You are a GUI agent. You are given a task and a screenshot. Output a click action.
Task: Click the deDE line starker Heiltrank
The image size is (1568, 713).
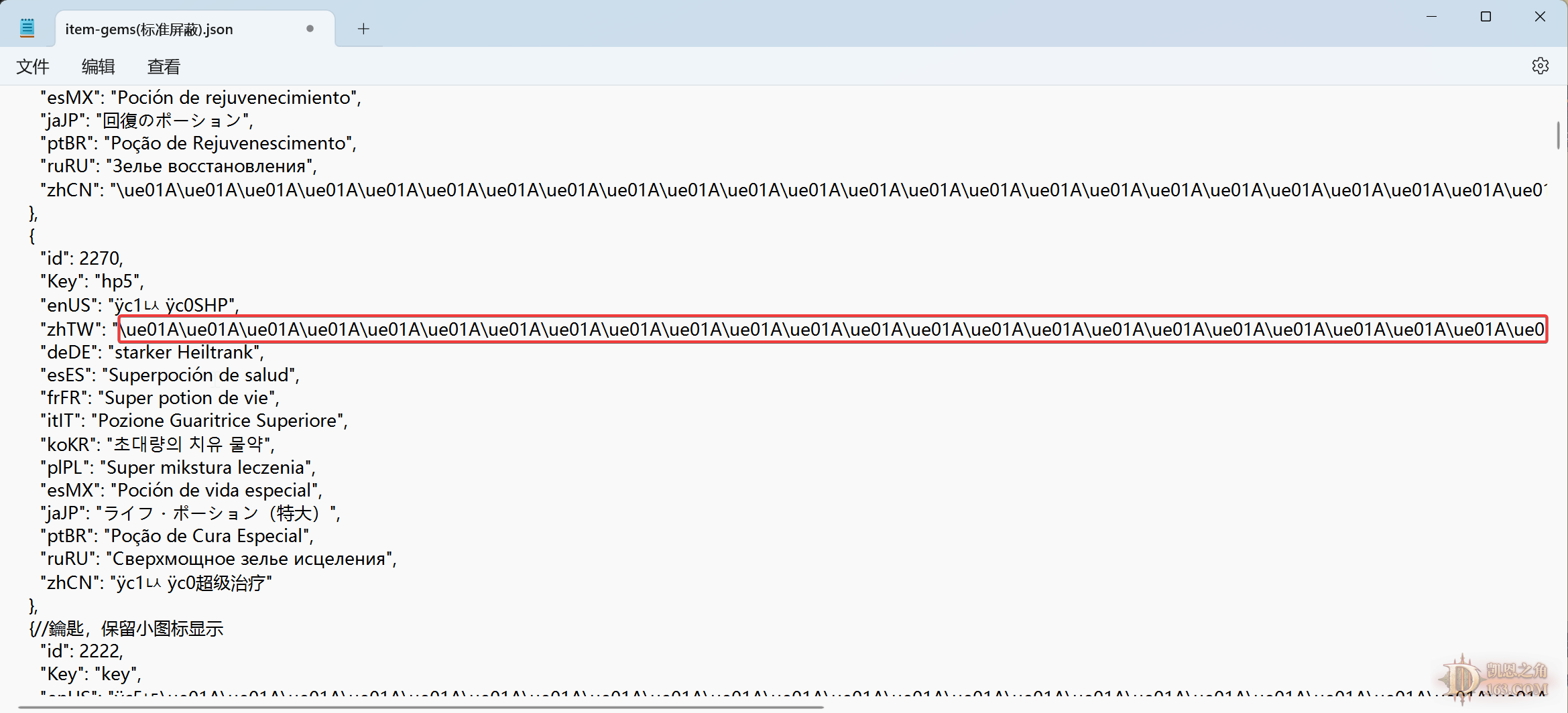[x=152, y=352]
